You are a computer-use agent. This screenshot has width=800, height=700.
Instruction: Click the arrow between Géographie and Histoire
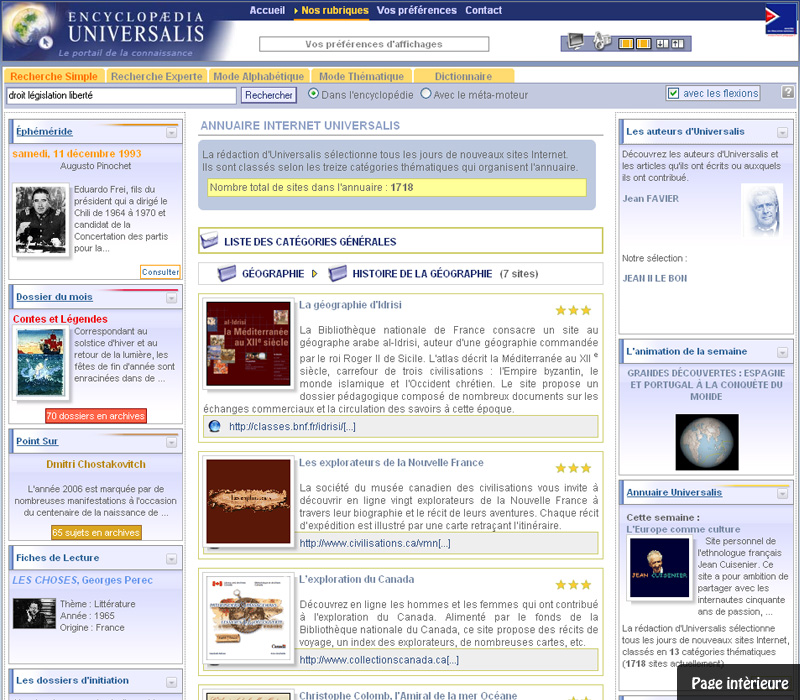tap(314, 273)
